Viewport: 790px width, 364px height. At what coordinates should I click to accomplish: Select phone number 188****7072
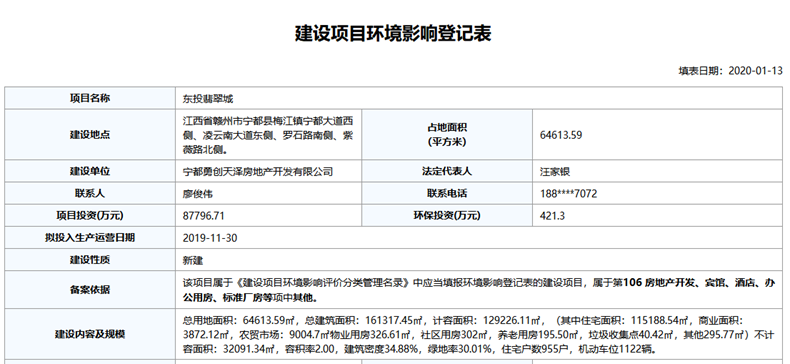568,194
